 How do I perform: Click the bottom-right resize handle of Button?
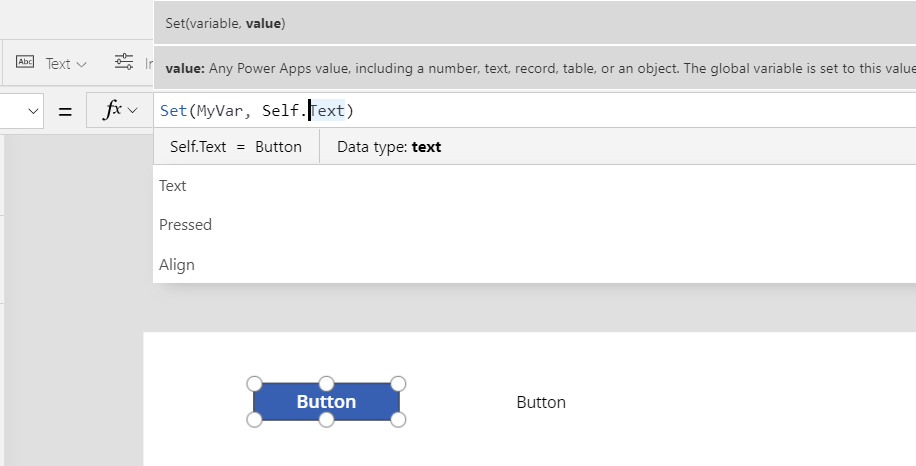click(x=398, y=420)
